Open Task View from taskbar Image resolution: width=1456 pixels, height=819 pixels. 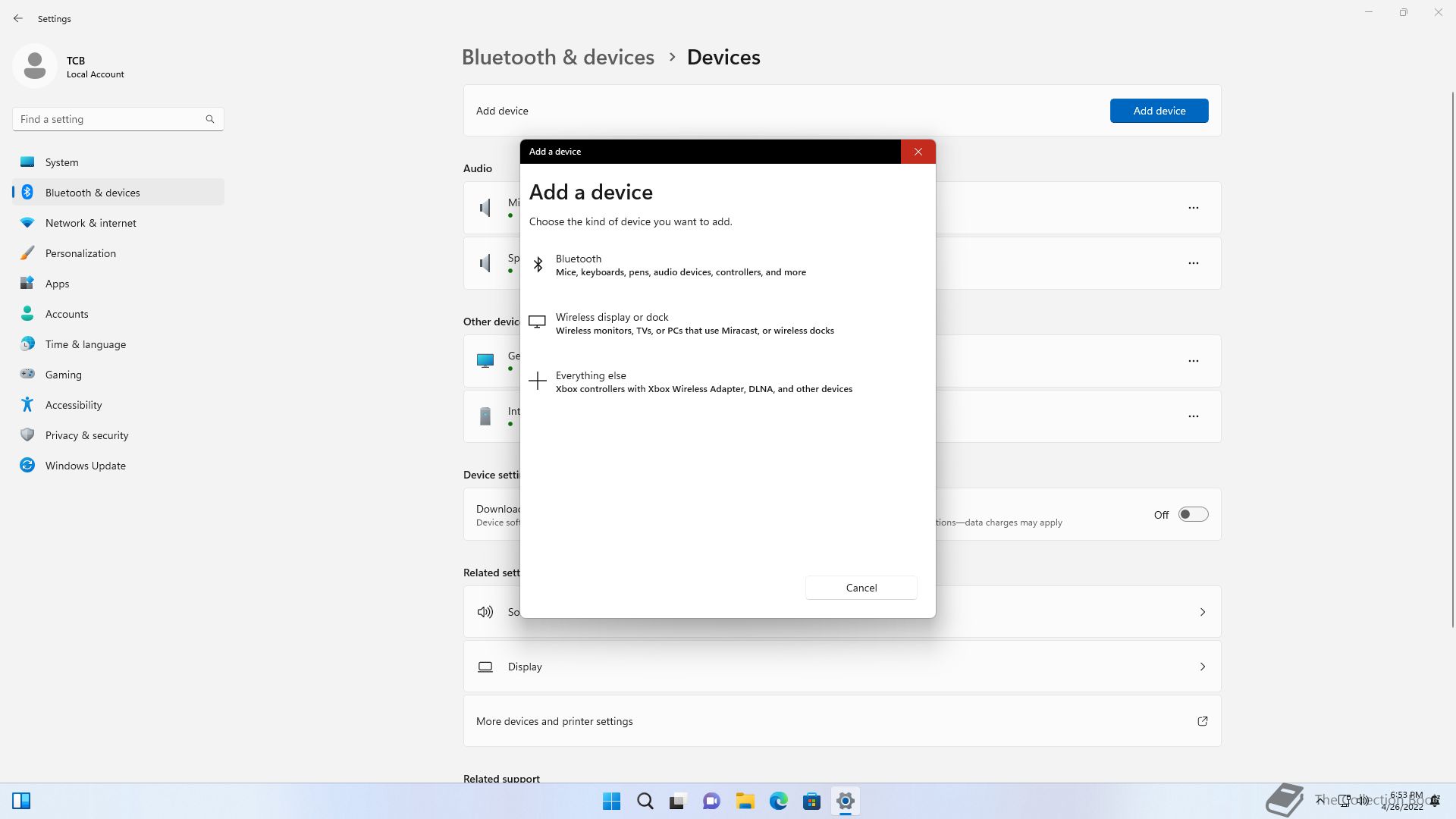click(678, 801)
